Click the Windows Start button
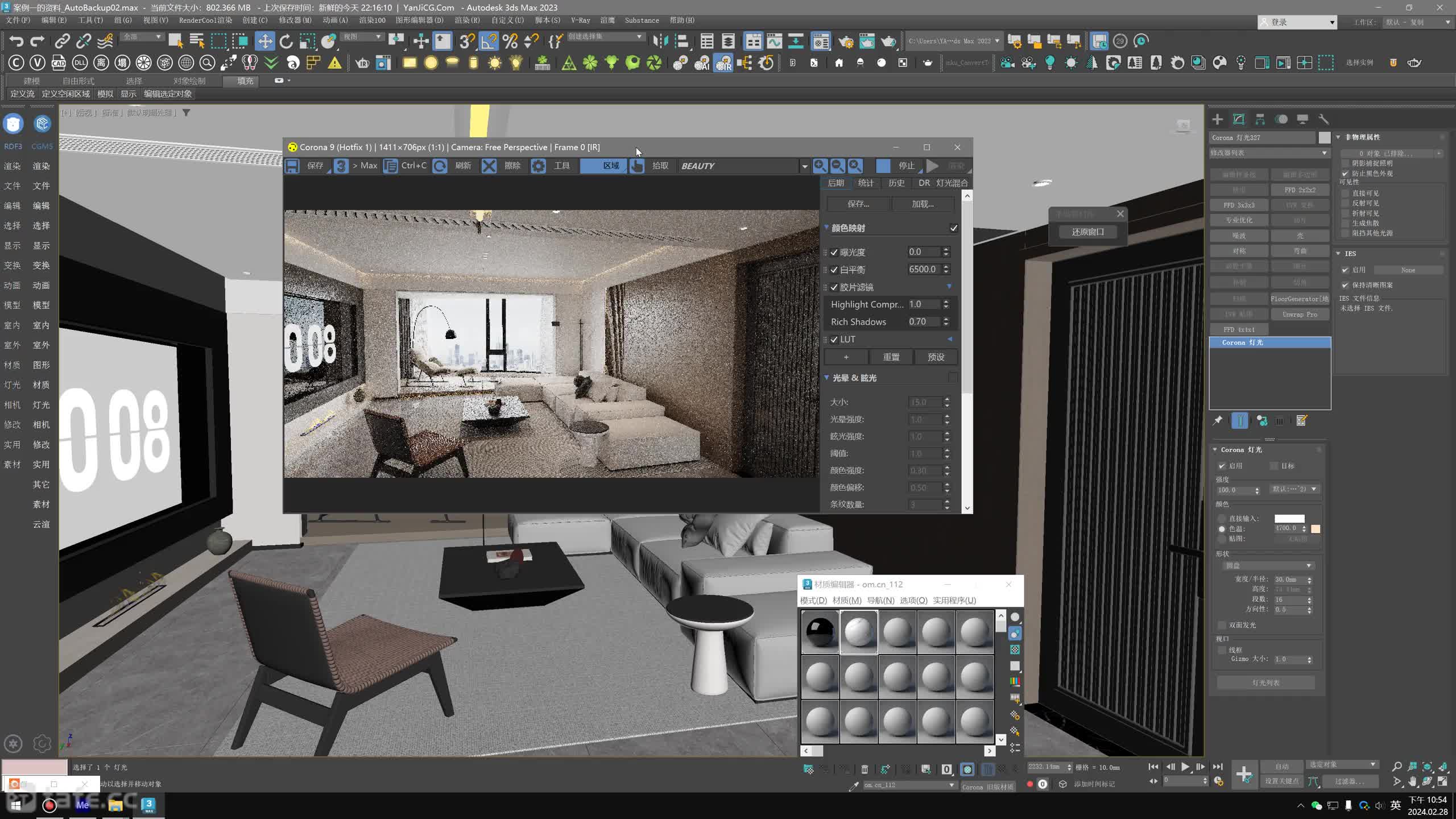The width and height of the screenshot is (1456, 819). click(x=16, y=805)
